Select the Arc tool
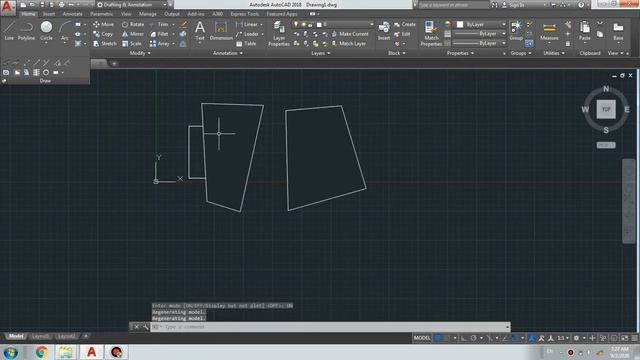640x360 pixels. pos(64,31)
